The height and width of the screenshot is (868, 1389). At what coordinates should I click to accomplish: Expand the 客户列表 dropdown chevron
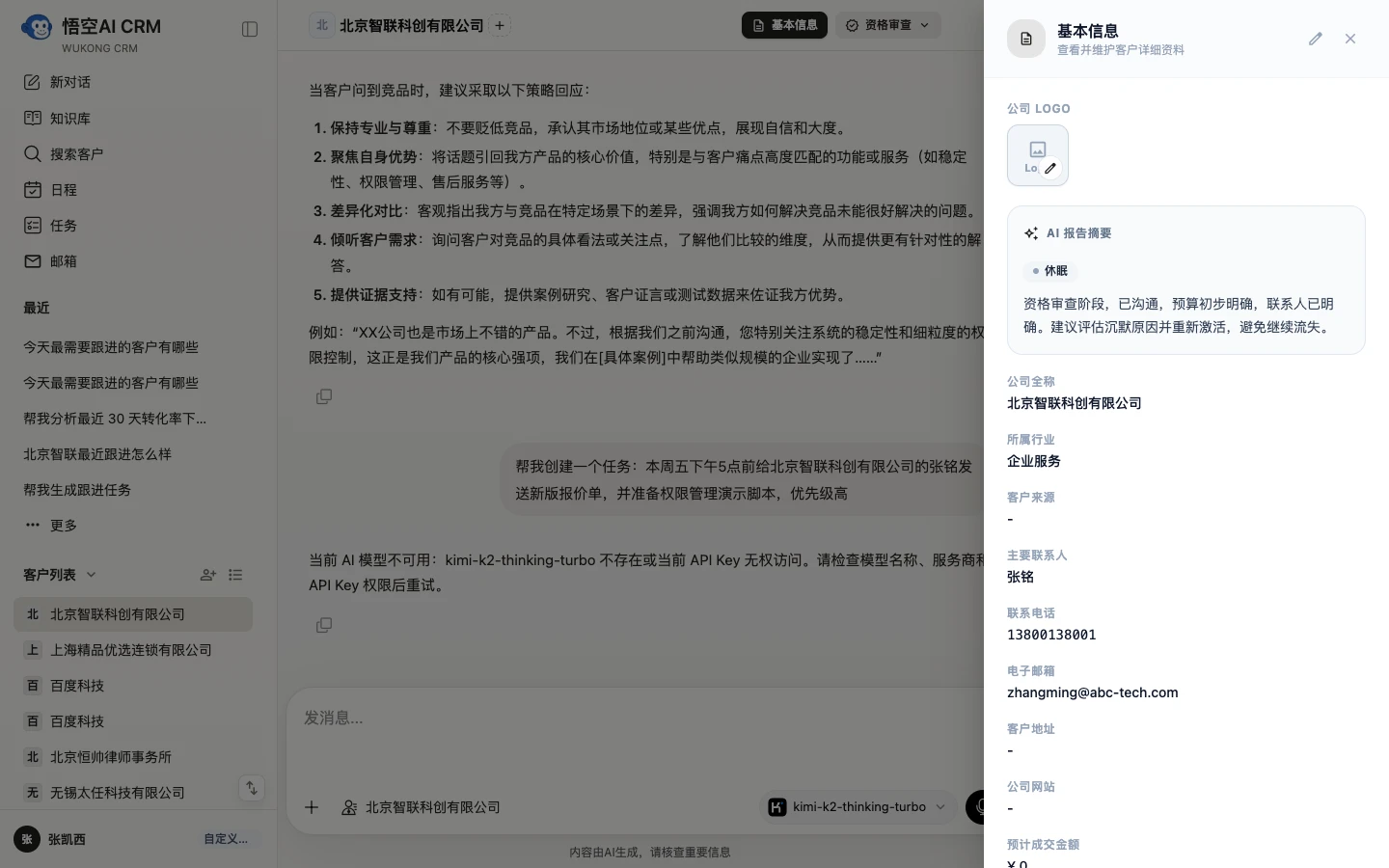click(x=92, y=575)
